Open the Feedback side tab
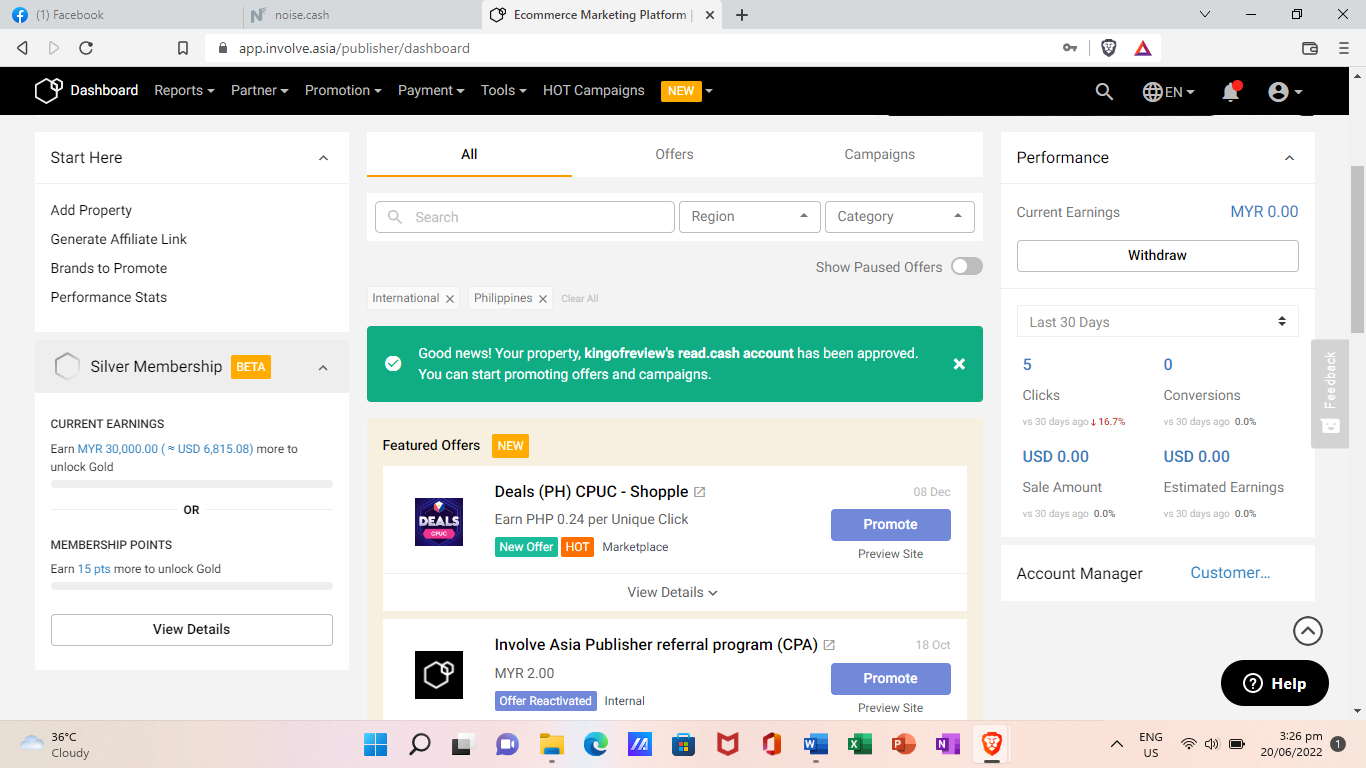The width and height of the screenshot is (1366, 768). 1330,393
